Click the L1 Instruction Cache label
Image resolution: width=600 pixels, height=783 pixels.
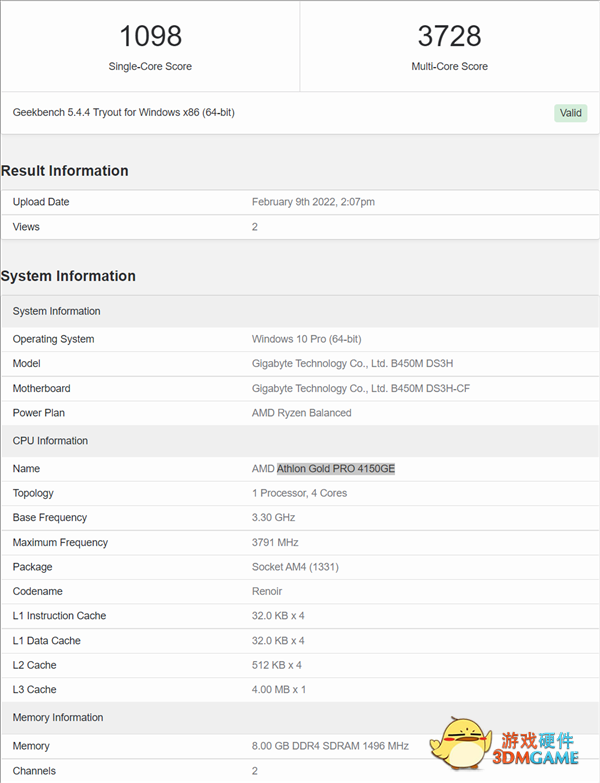59,616
